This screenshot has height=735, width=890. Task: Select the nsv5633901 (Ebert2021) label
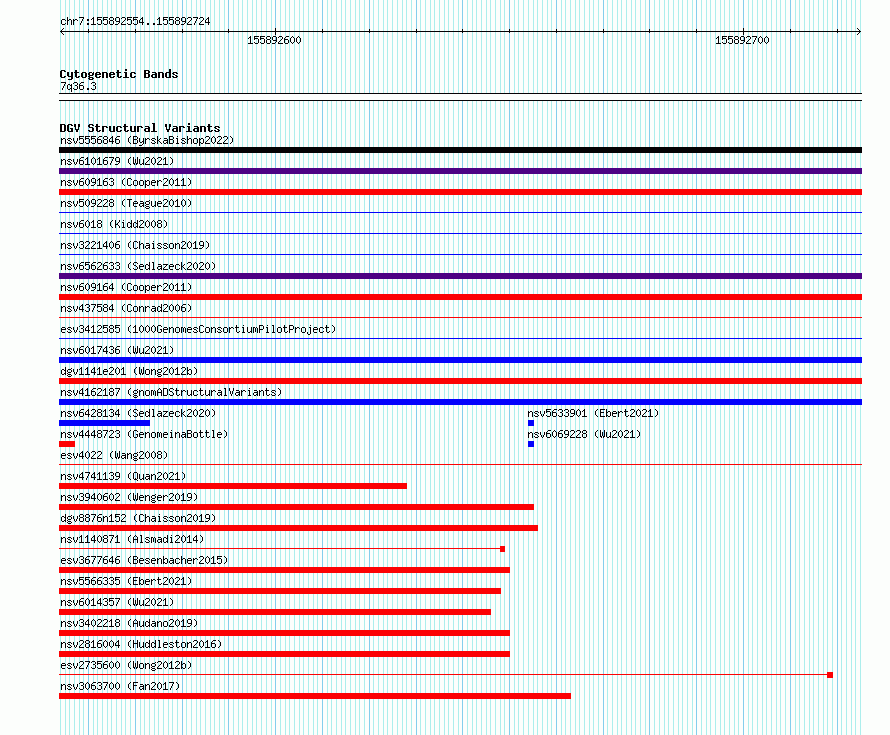coord(593,413)
